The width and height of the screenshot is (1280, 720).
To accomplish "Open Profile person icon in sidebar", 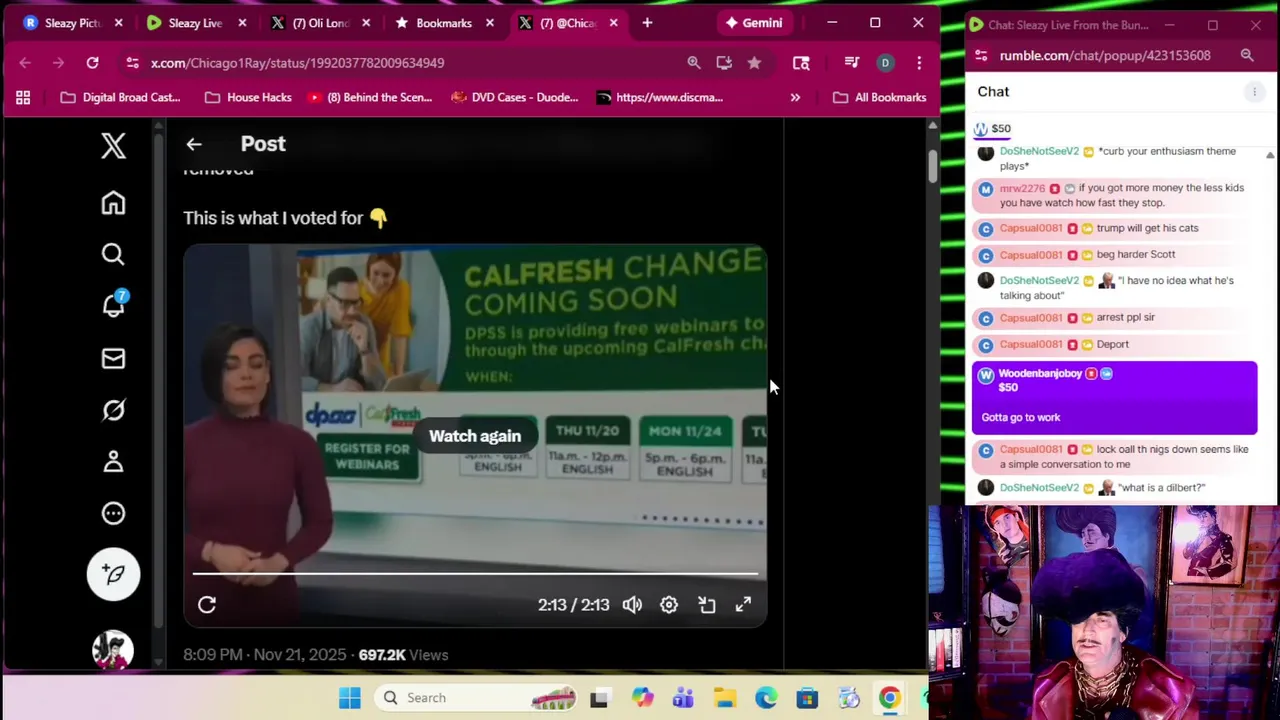I will click(x=113, y=461).
